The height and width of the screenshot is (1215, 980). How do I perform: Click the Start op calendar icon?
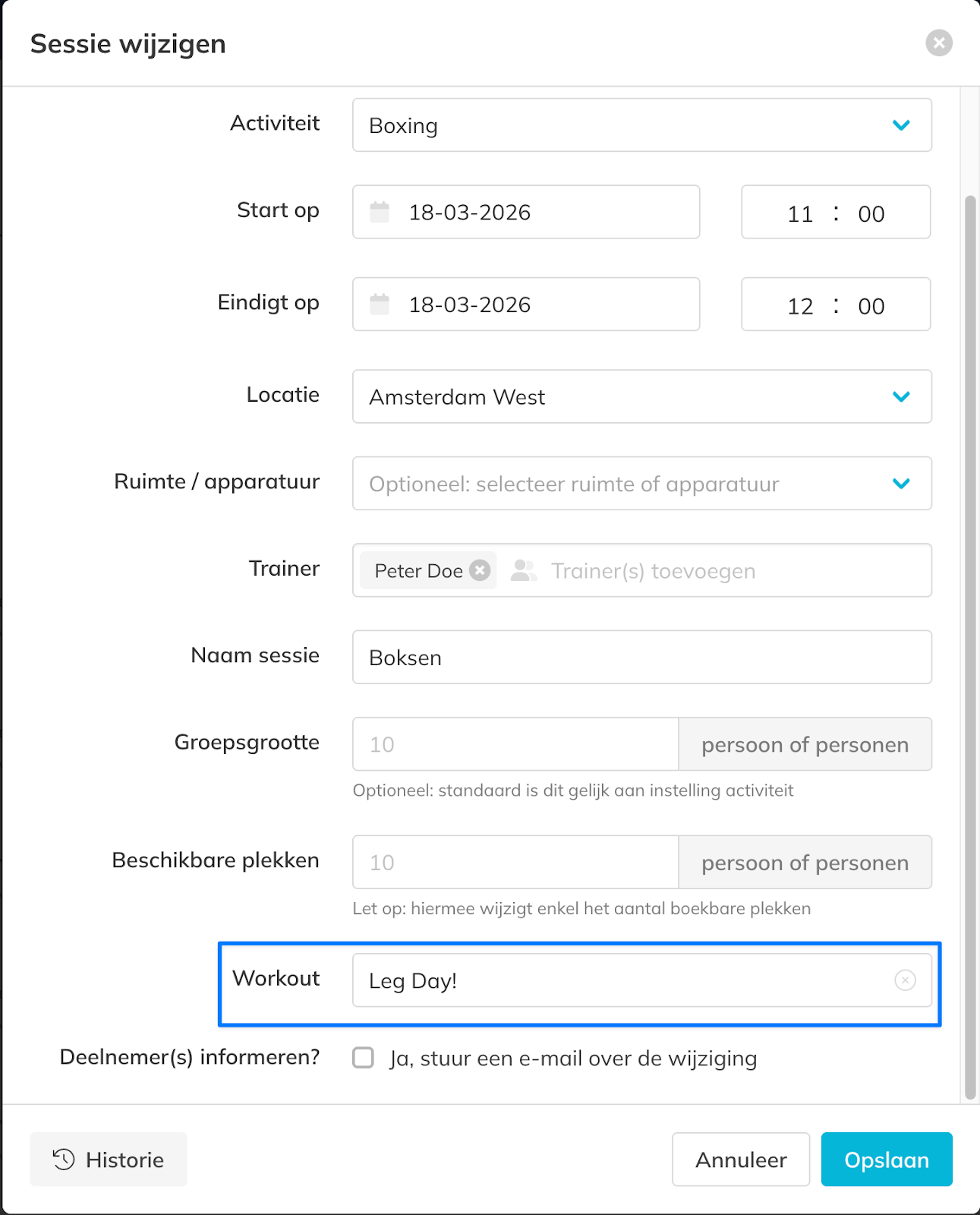pos(380,212)
